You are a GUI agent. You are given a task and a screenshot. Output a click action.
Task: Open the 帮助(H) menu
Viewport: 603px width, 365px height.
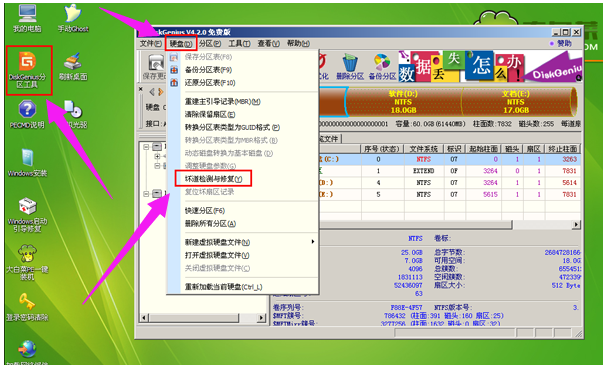(298, 43)
